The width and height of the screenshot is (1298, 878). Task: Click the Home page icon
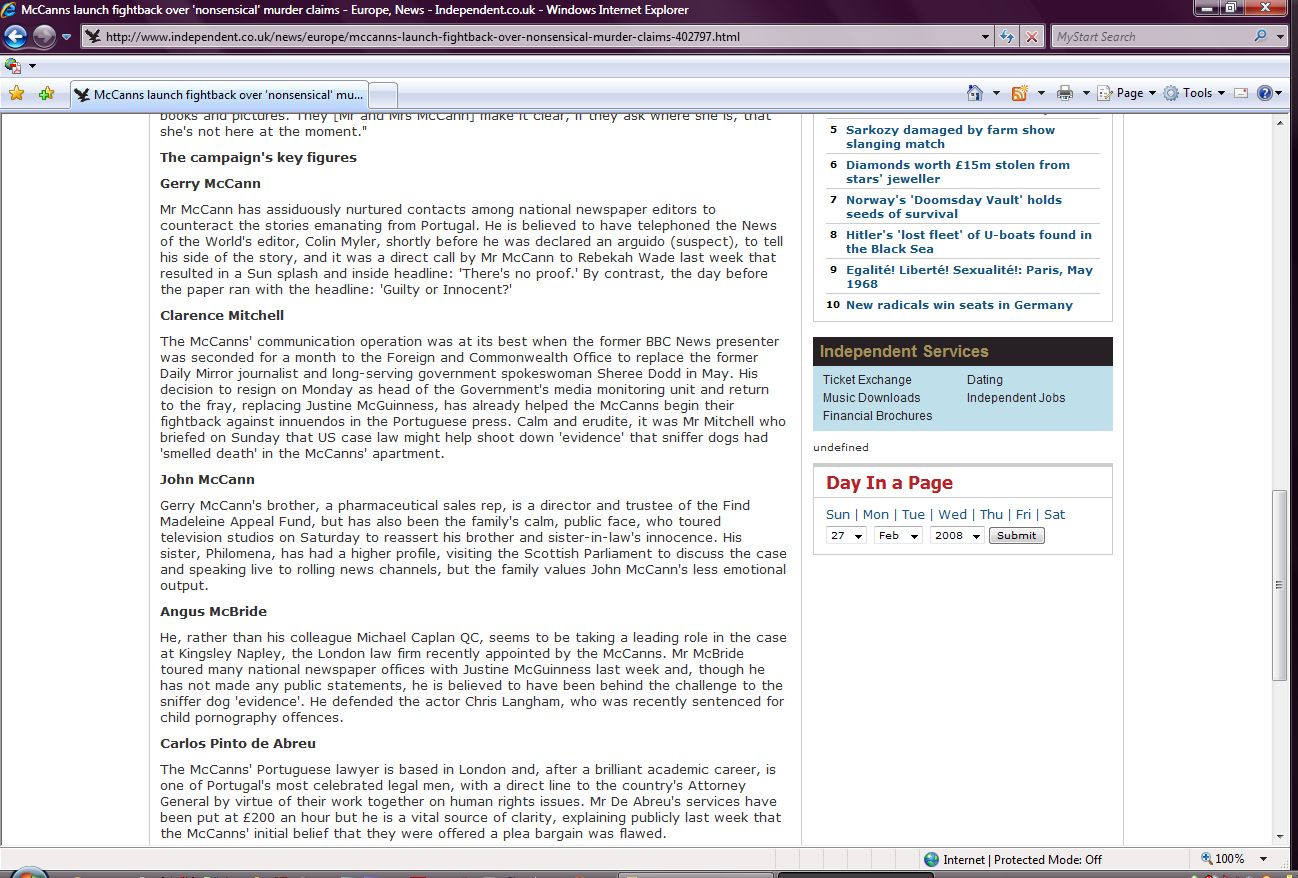pos(975,93)
